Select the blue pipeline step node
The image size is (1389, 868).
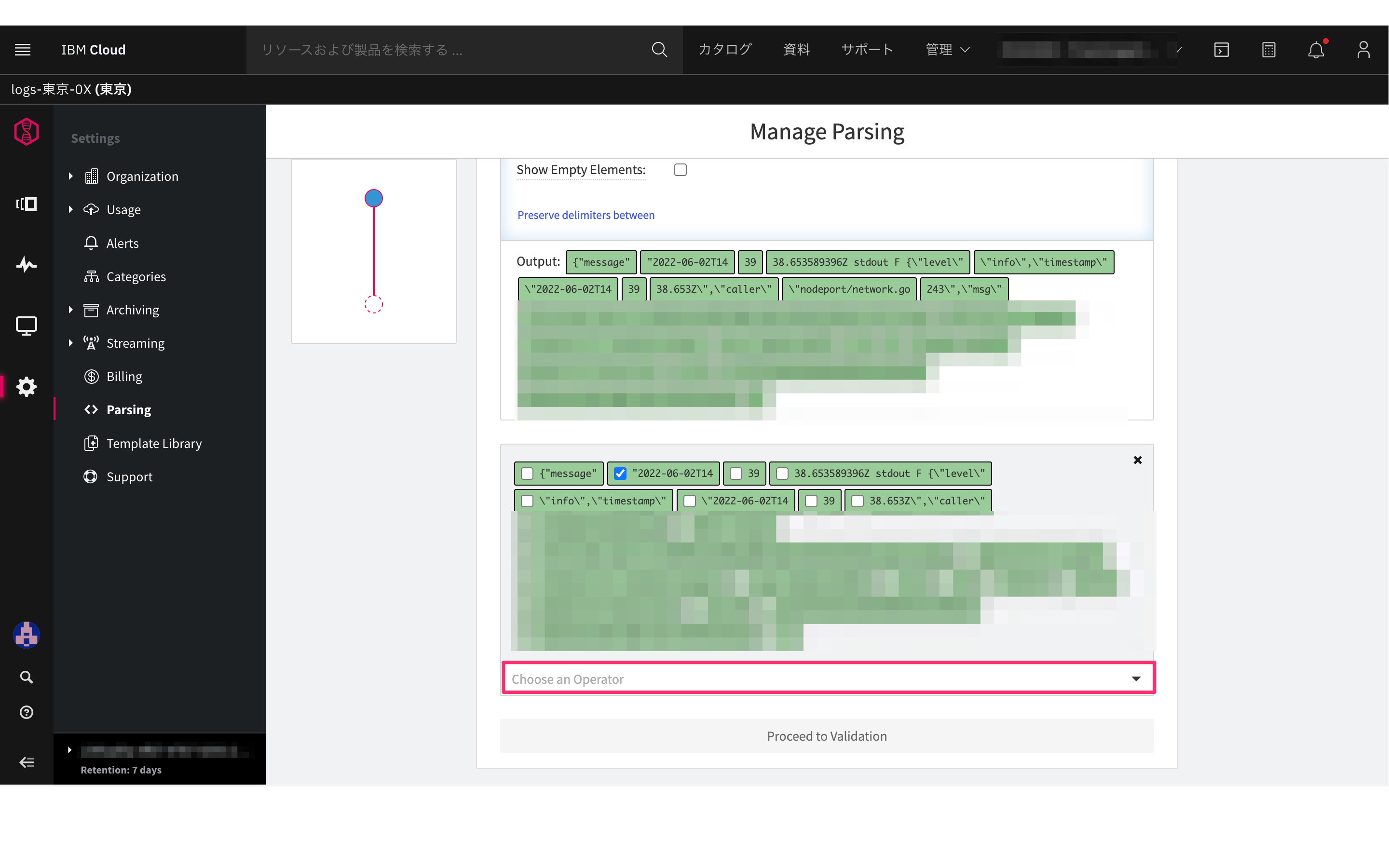point(374,198)
